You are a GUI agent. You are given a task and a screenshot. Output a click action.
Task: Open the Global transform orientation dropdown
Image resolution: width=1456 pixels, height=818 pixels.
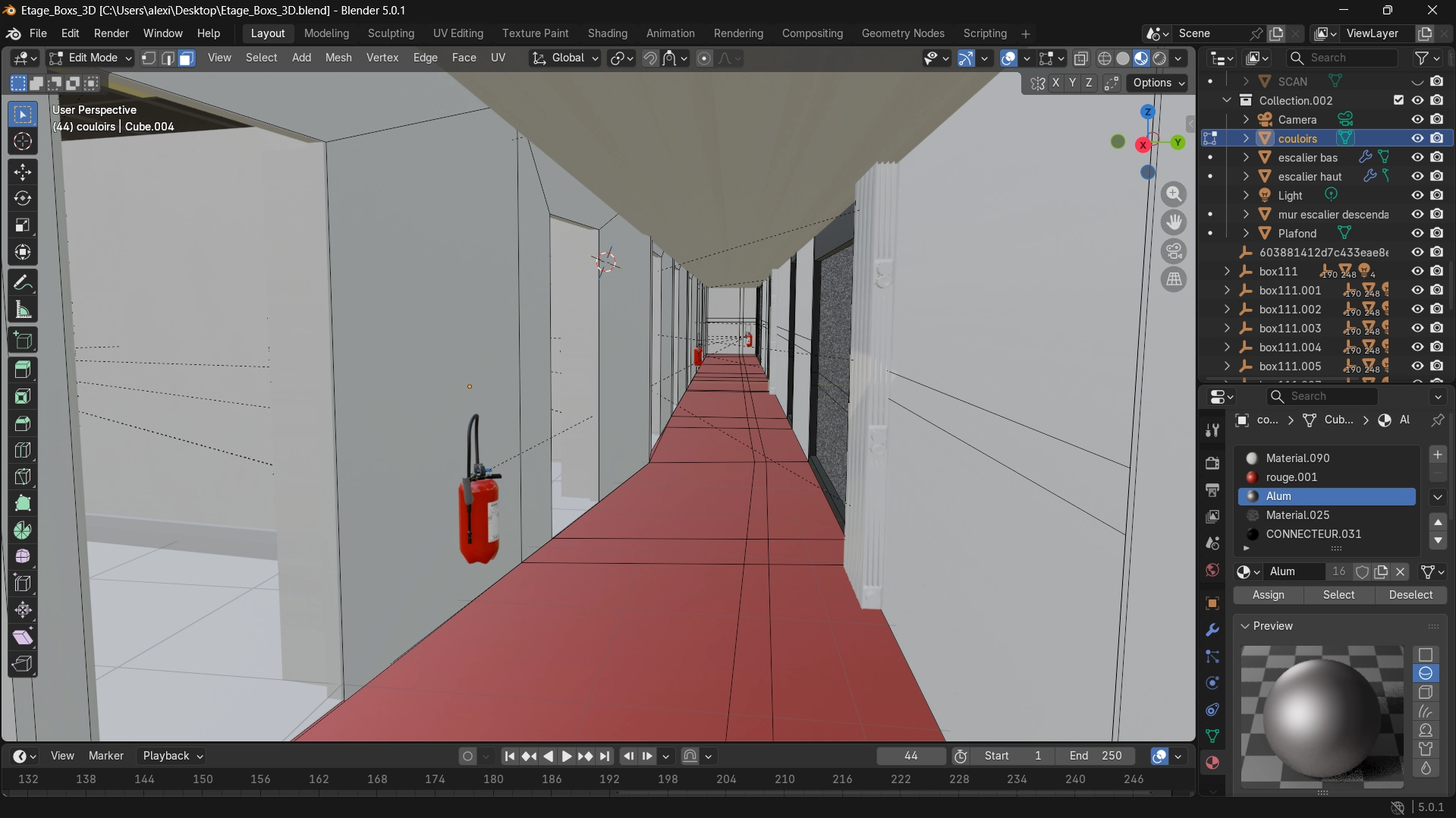(566, 58)
